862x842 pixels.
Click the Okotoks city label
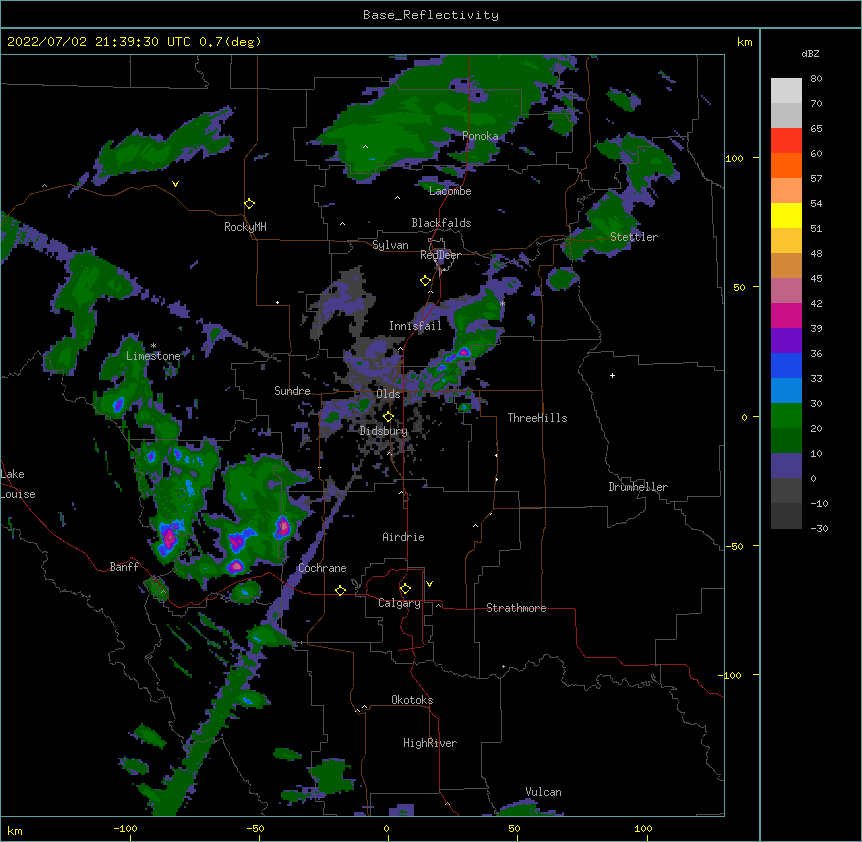tap(412, 700)
